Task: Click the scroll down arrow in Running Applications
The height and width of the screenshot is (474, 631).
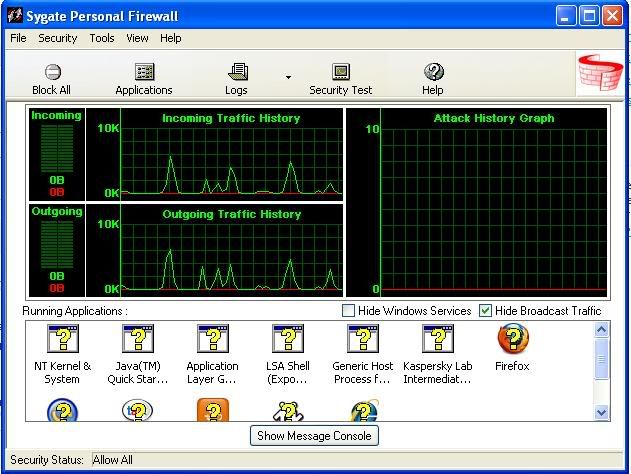Action: (x=602, y=412)
